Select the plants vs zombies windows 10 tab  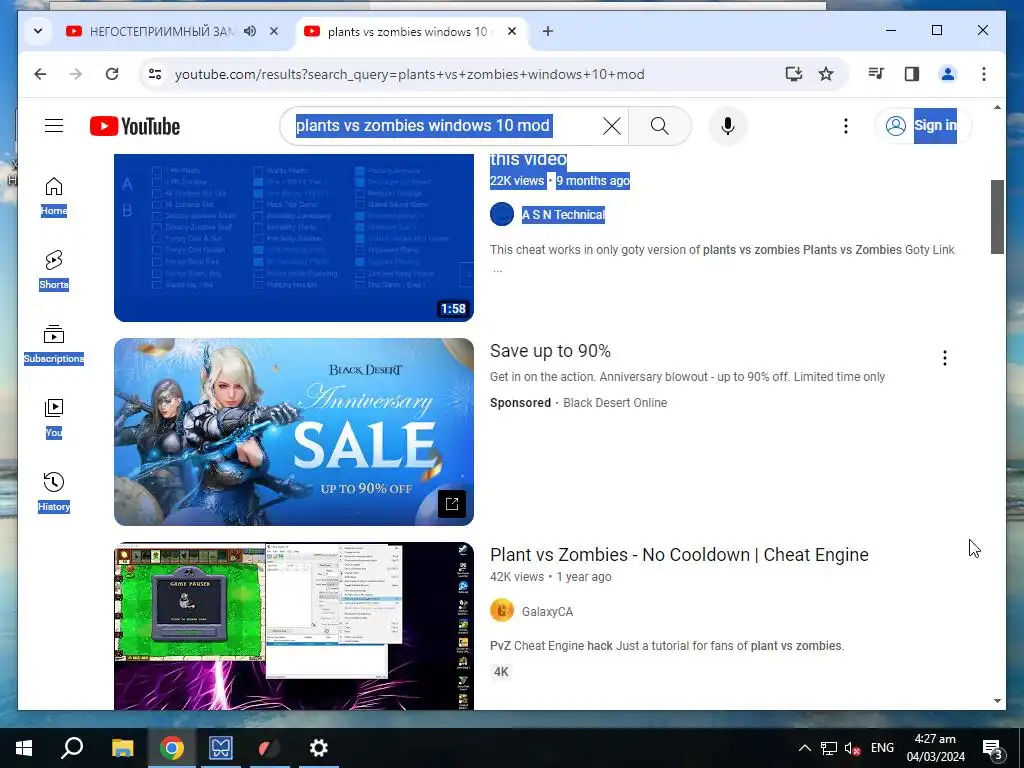click(x=407, y=31)
